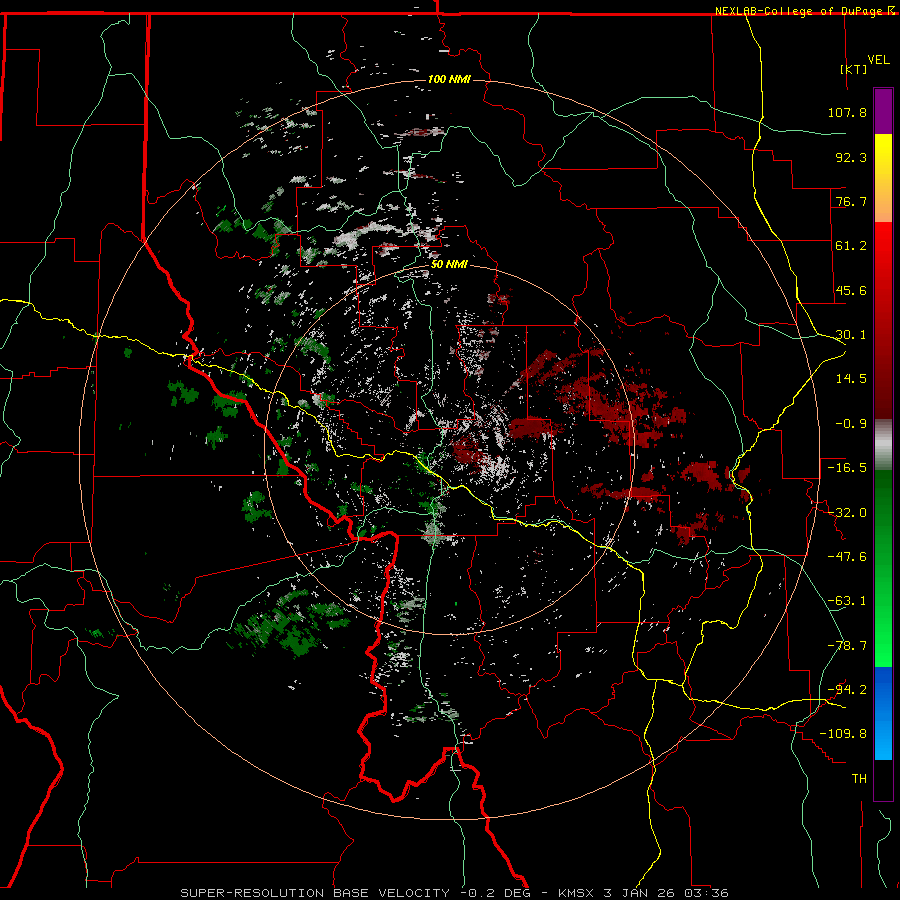
Task: Click the 3 JAN 26 03:36 timestamp
Action: [666, 893]
